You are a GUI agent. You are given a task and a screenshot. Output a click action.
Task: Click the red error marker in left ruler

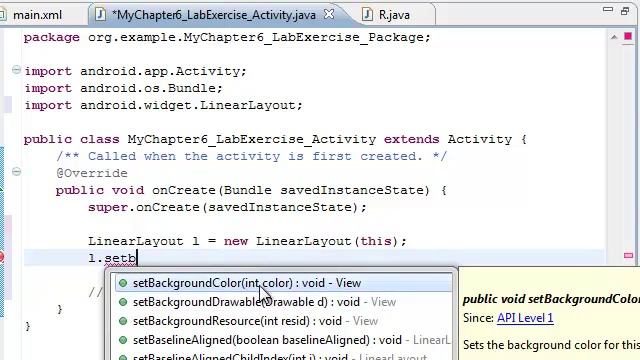(x=2, y=257)
